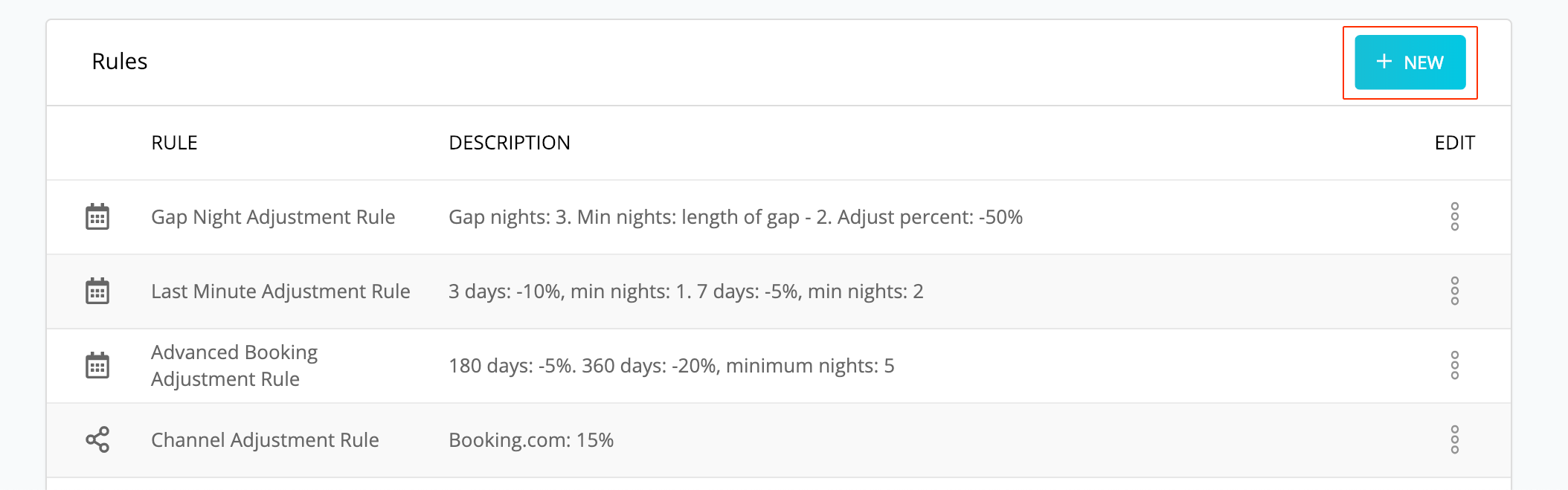Image resolution: width=1568 pixels, height=490 pixels.
Task: Click calendar icon beside Advanced Booking Adjustment Rule
Action: point(97,365)
